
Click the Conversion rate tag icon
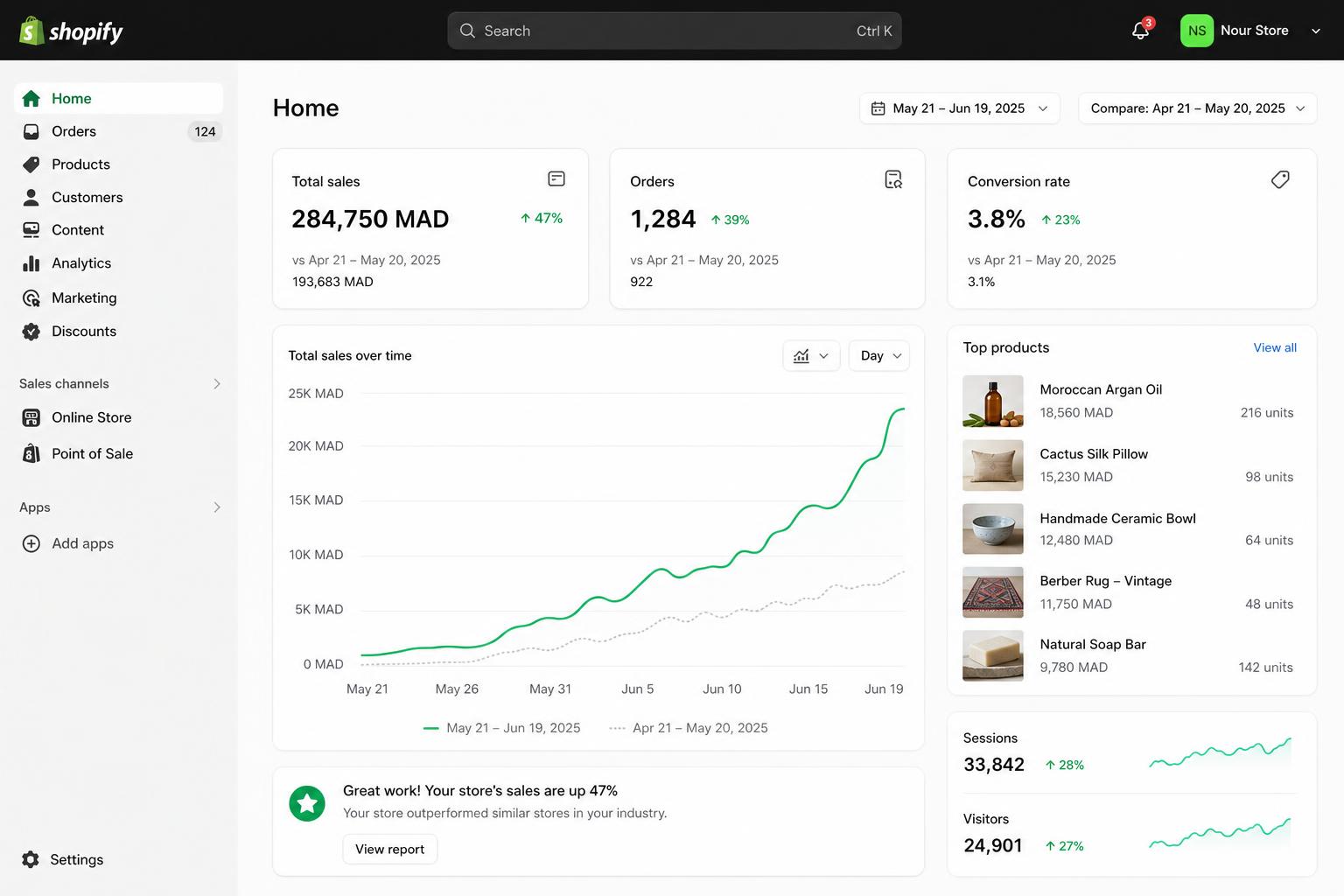(1280, 179)
